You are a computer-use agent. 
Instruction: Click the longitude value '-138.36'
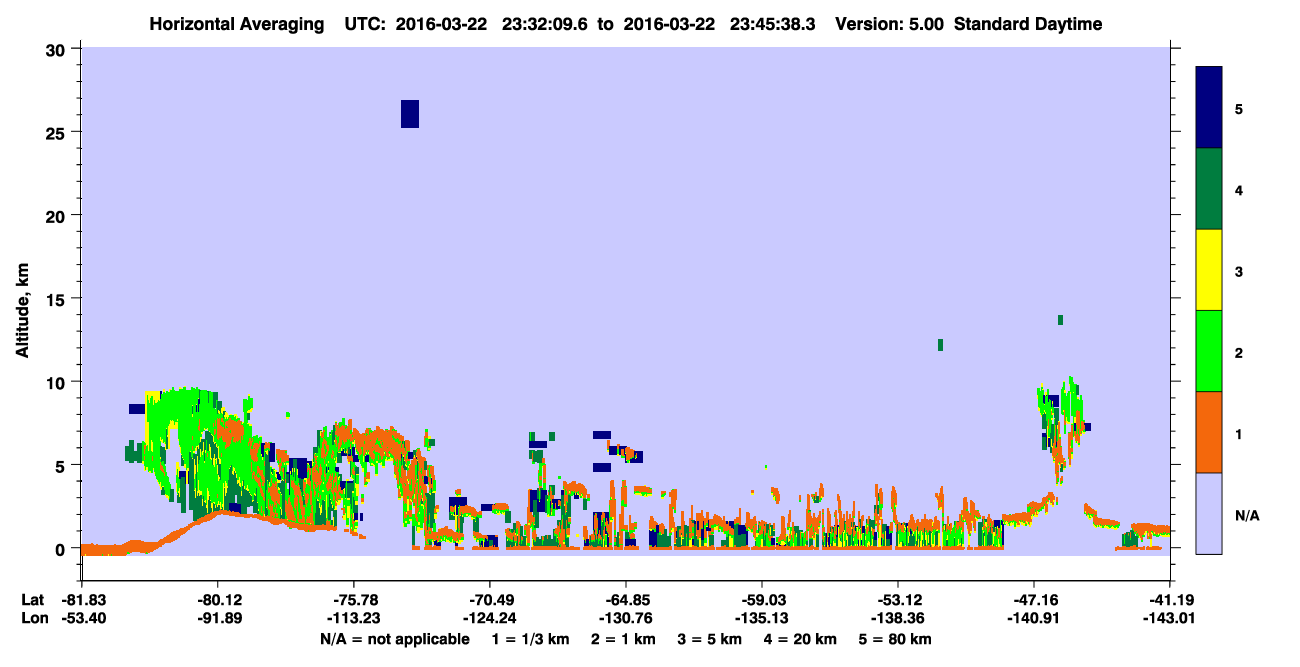897,618
